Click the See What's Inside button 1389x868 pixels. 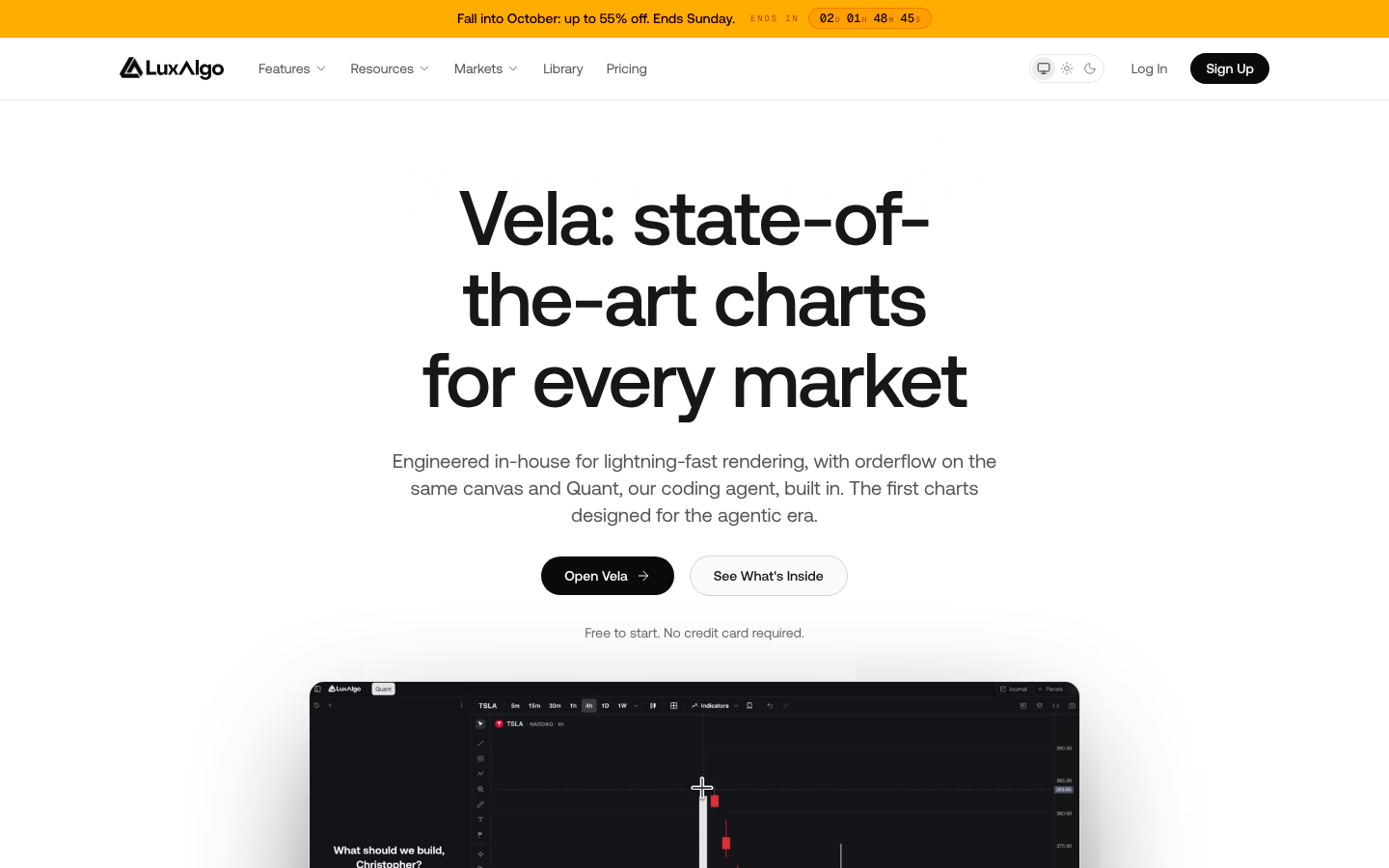(x=769, y=576)
